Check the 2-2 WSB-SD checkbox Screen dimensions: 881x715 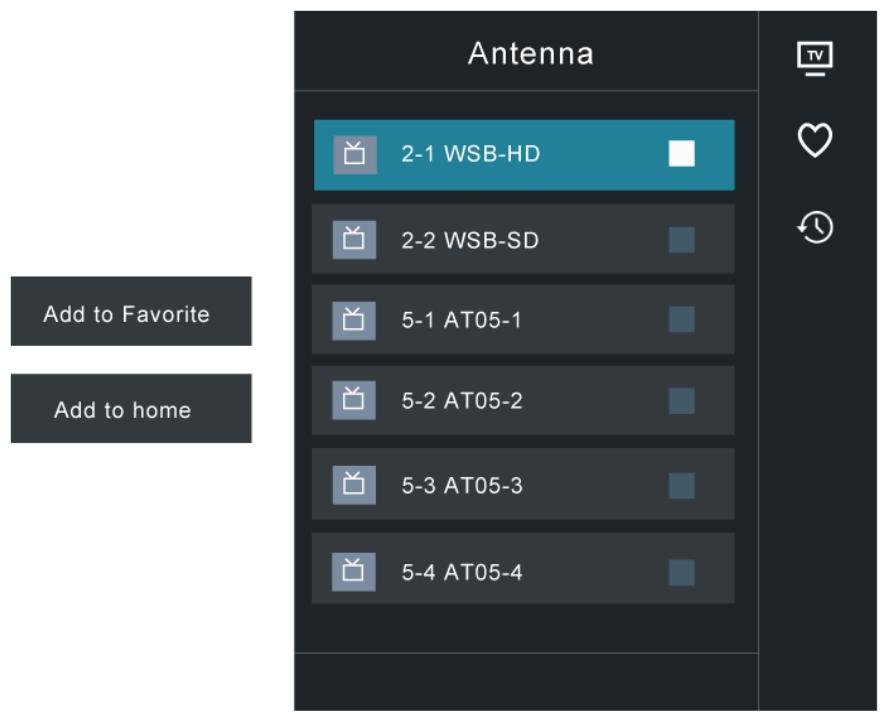(682, 240)
